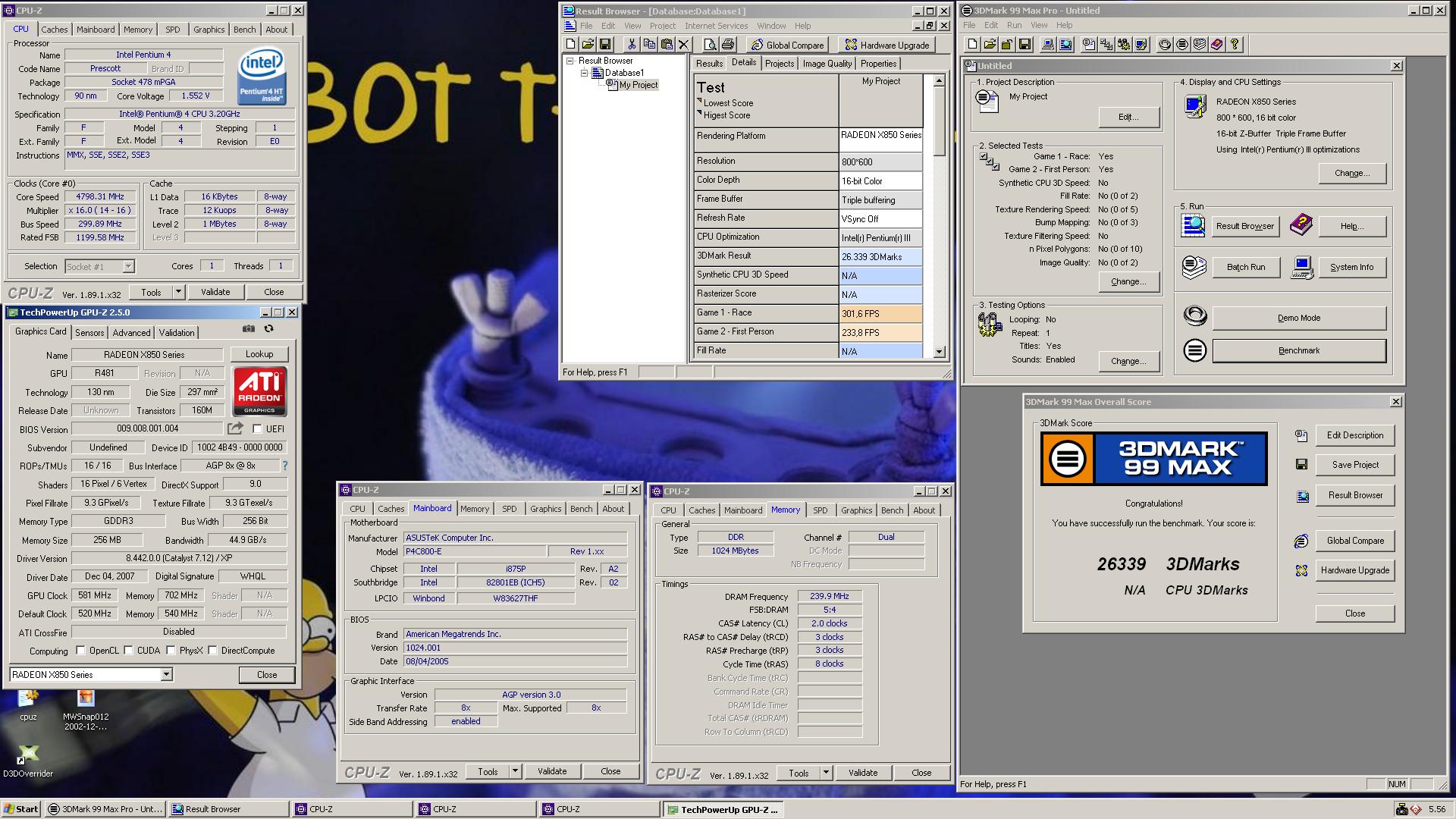This screenshot has width=1456, height=819.
Task: Take GPU-Z screenshot with camera icon
Action: click(249, 328)
